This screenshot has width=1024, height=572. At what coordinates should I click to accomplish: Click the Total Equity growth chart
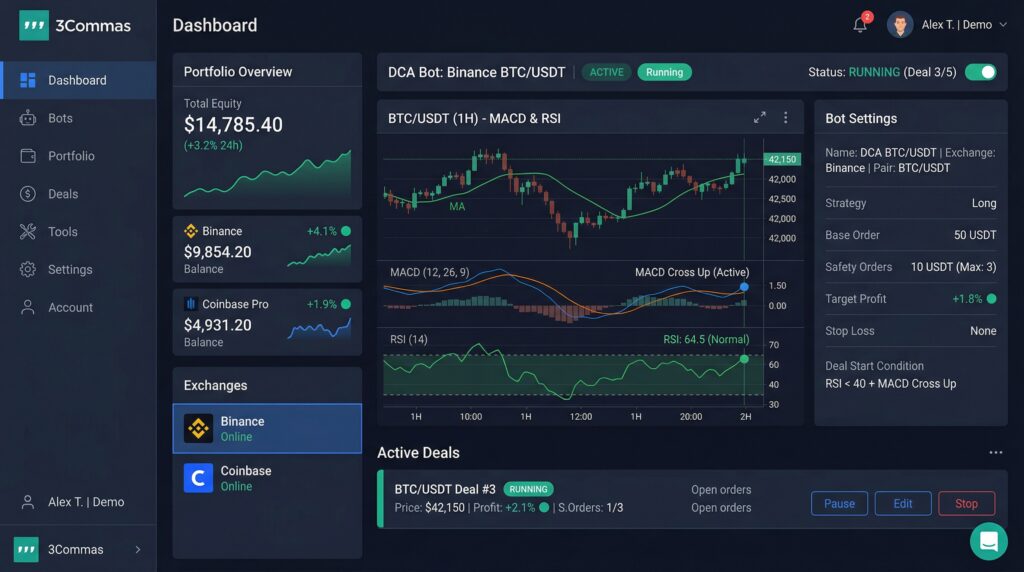[x=267, y=174]
